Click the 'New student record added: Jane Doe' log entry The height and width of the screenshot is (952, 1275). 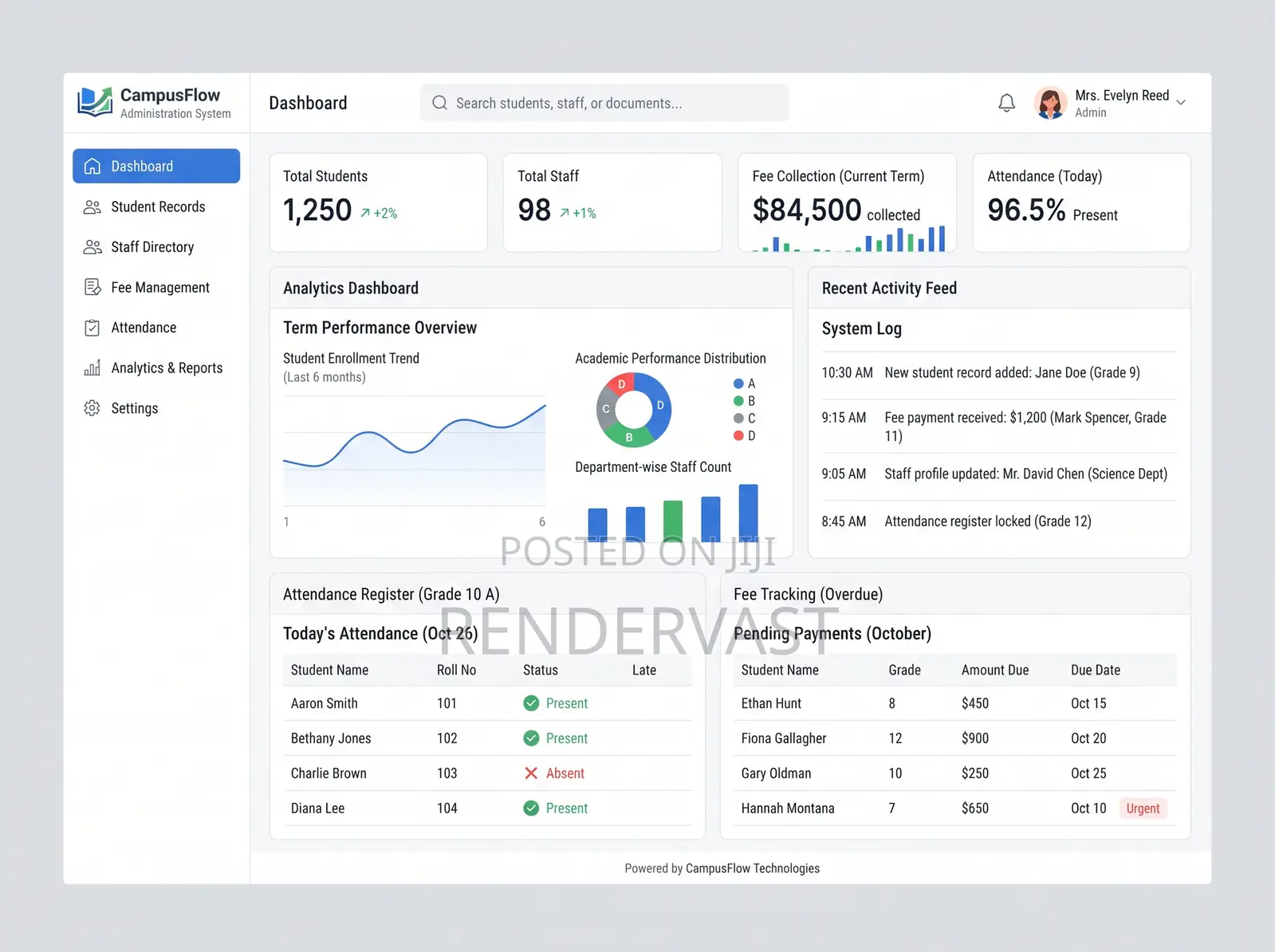[999, 372]
